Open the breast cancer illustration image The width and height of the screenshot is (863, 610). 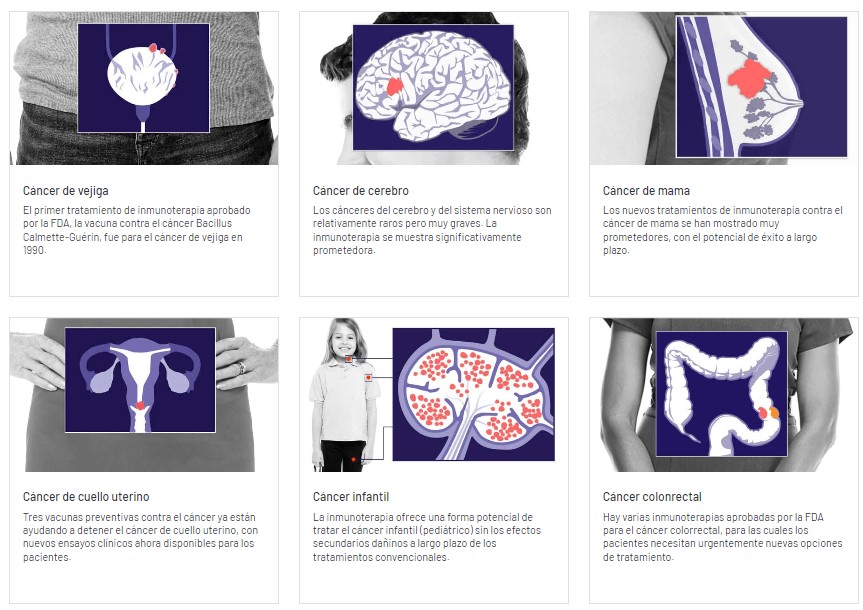724,88
